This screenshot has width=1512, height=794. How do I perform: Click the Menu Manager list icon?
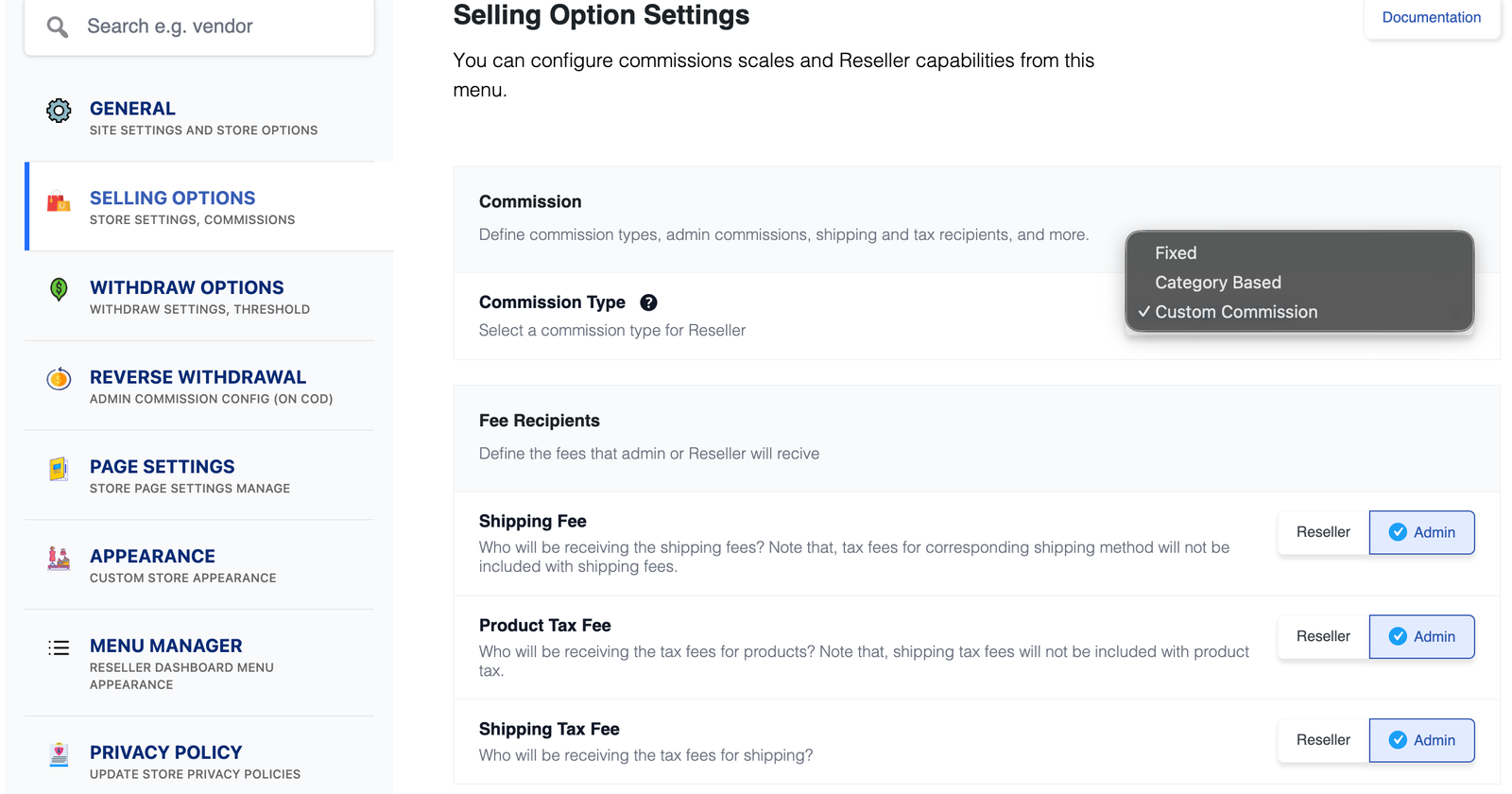click(59, 647)
